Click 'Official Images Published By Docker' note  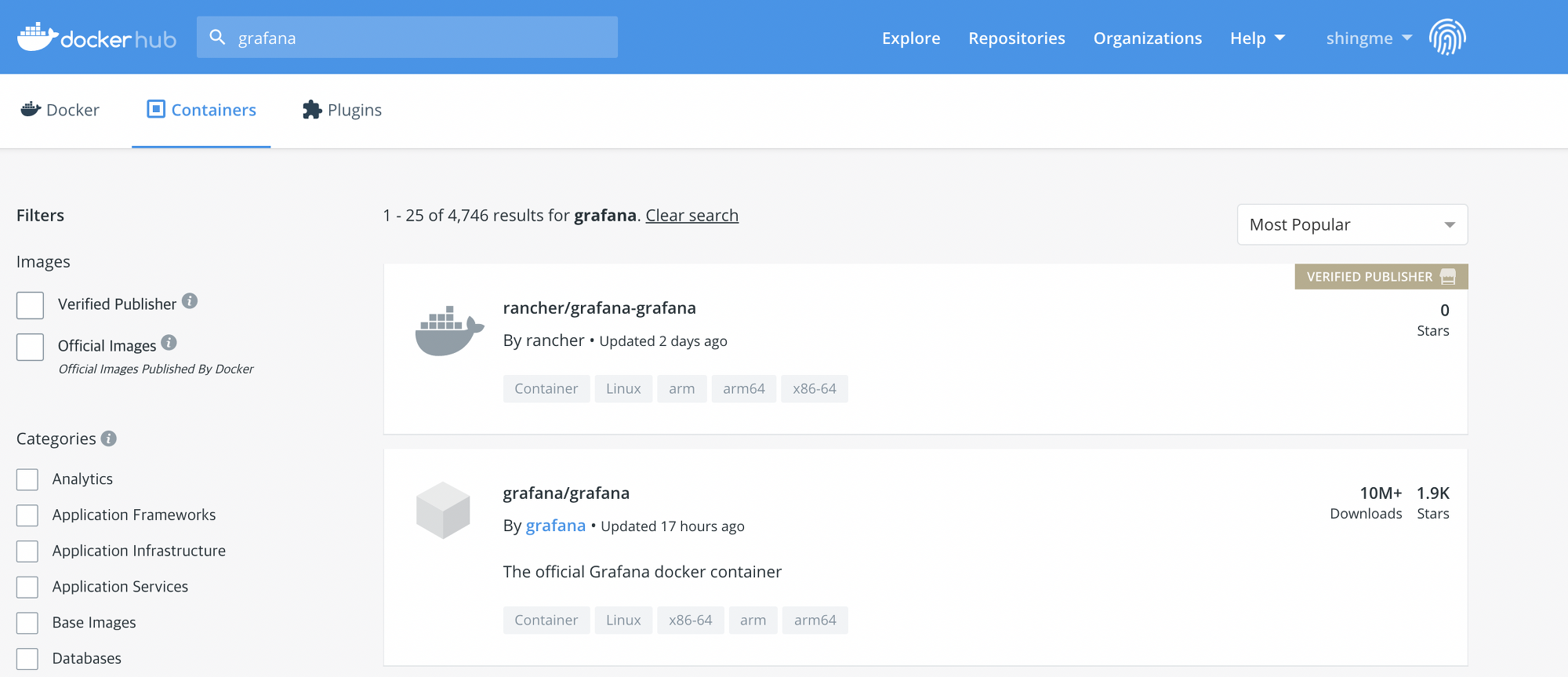pos(156,369)
